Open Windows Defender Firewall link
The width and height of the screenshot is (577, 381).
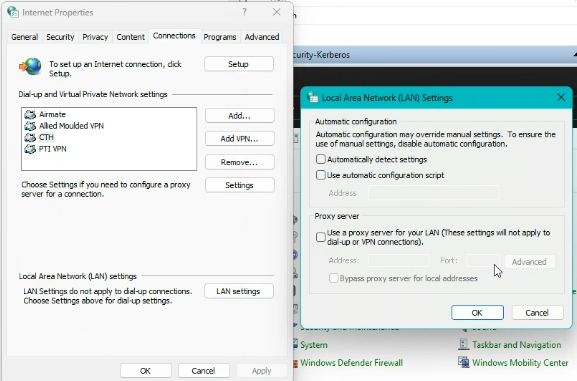point(351,363)
